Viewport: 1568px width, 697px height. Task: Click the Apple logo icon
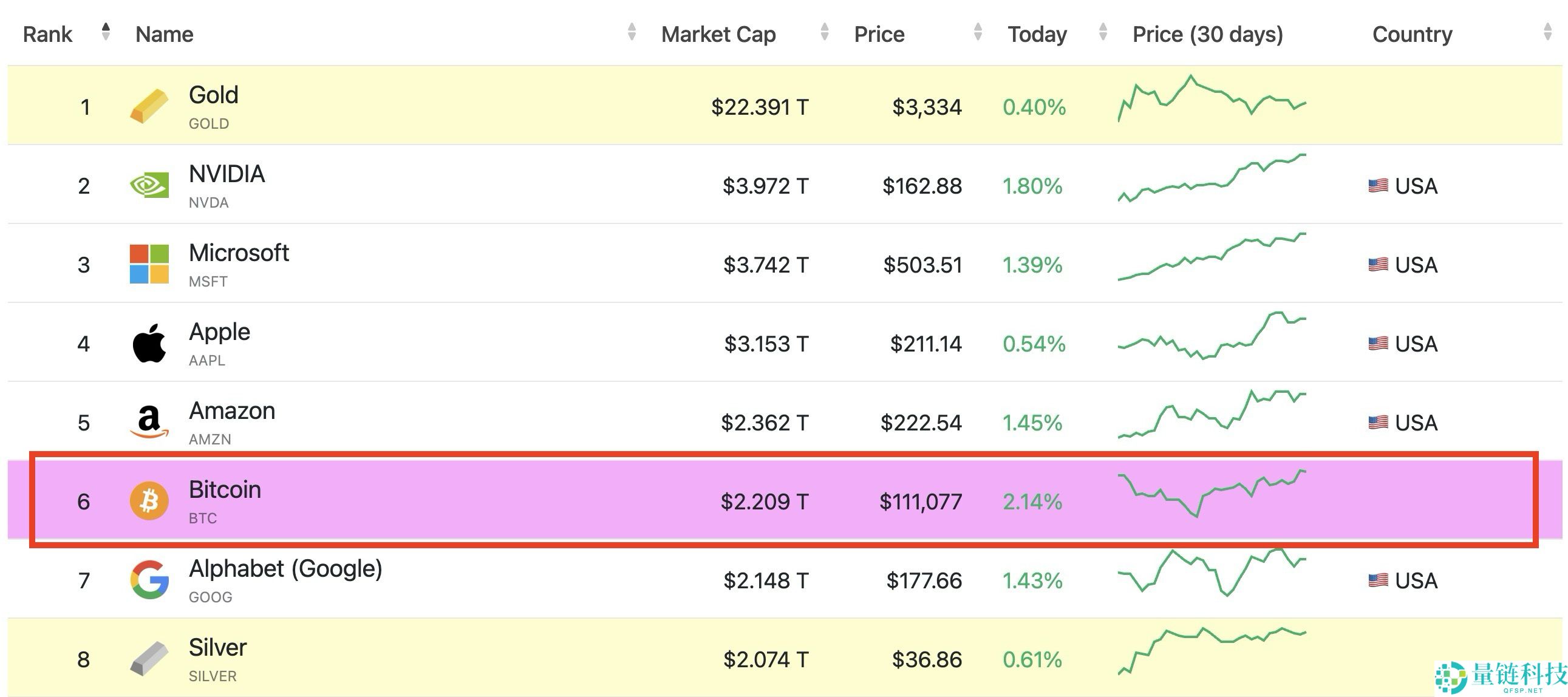coord(149,343)
